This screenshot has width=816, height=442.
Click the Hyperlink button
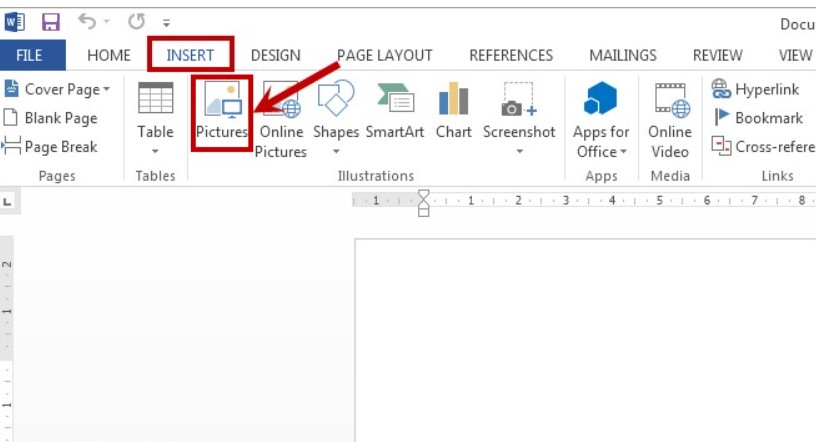pos(756,89)
